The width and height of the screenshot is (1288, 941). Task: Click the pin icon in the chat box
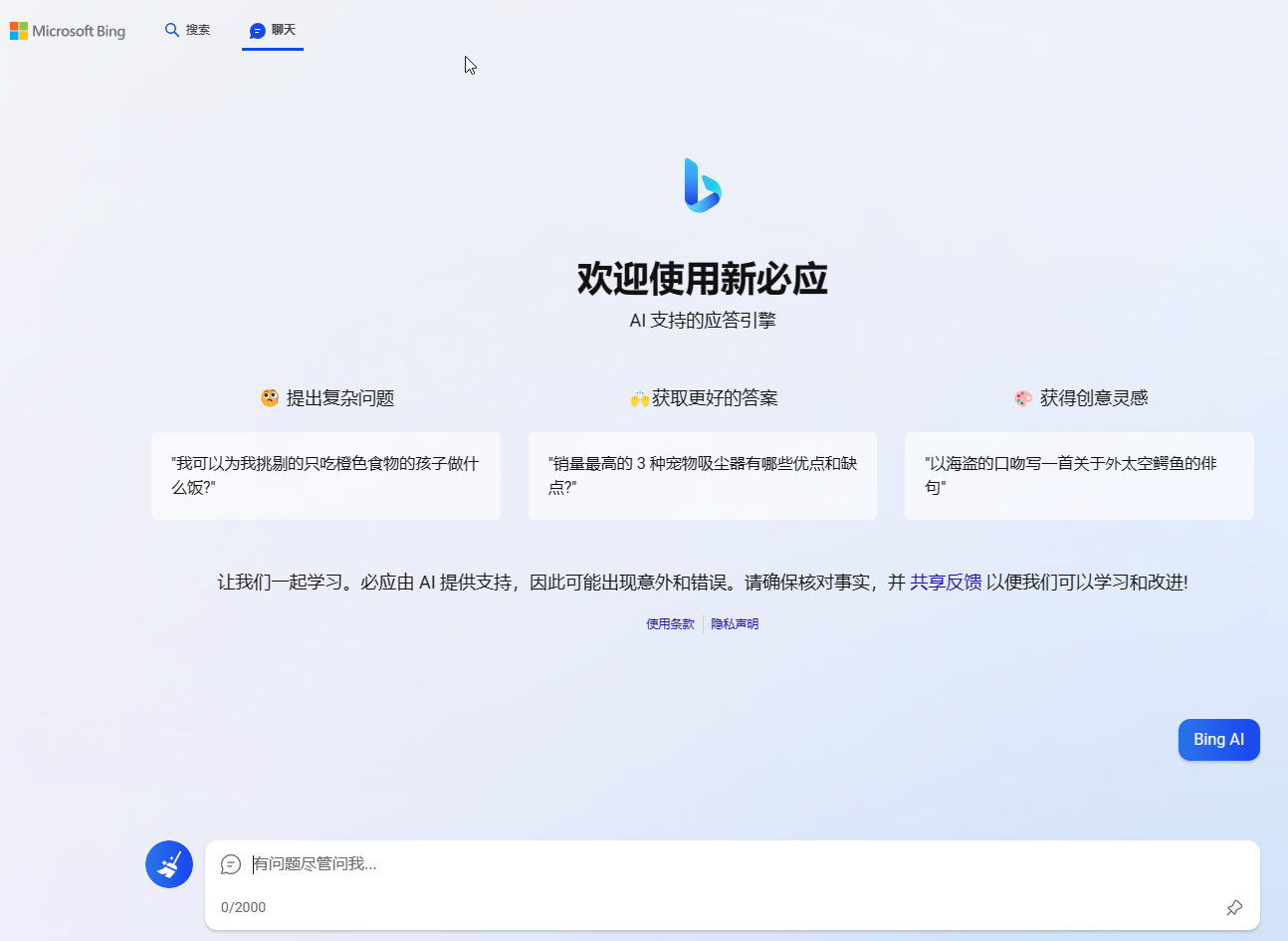tap(1234, 907)
